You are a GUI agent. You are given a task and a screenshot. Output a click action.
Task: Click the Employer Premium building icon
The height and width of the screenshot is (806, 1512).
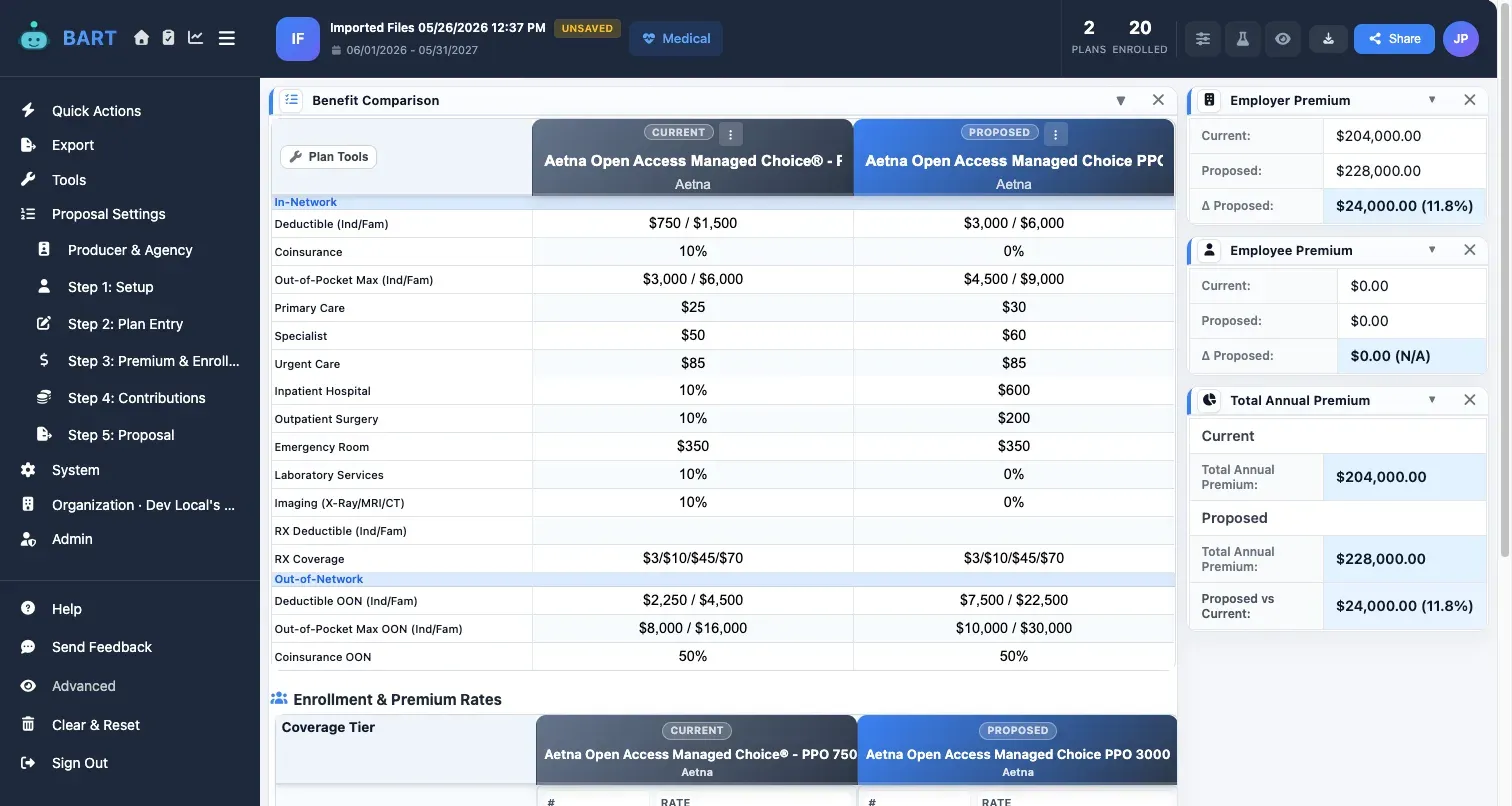(x=1209, y=100)
